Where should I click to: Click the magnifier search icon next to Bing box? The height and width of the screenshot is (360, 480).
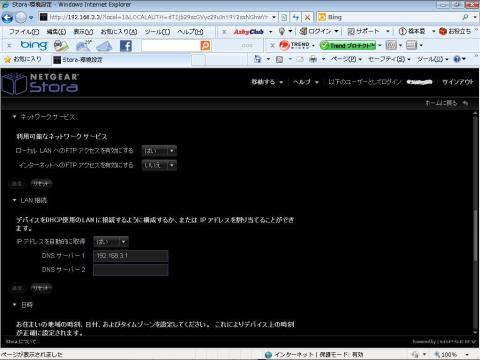[x=466, y=17]
